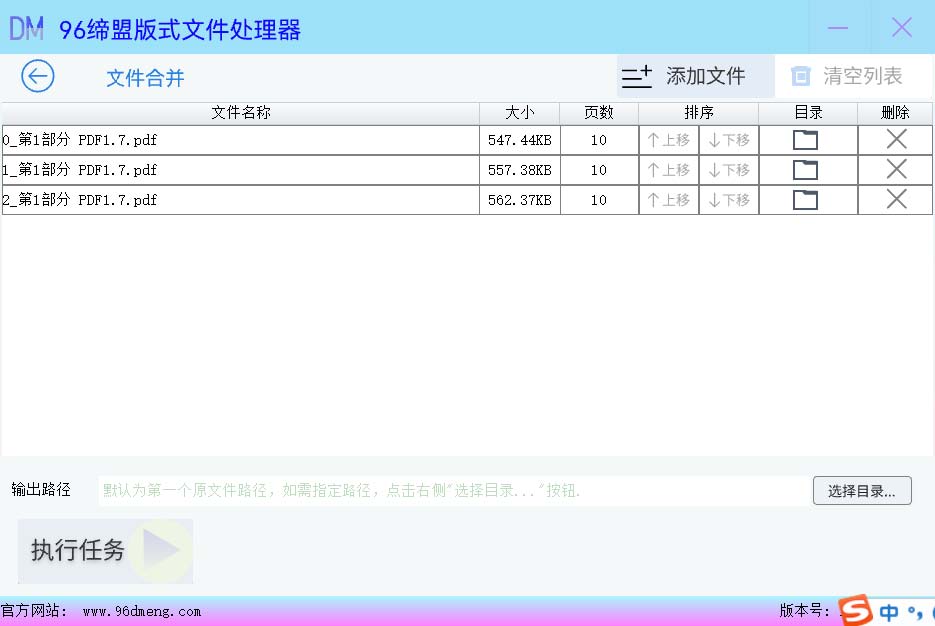Click page count of 1_第1部分 PDF1.7.pdf

[599, 170]
